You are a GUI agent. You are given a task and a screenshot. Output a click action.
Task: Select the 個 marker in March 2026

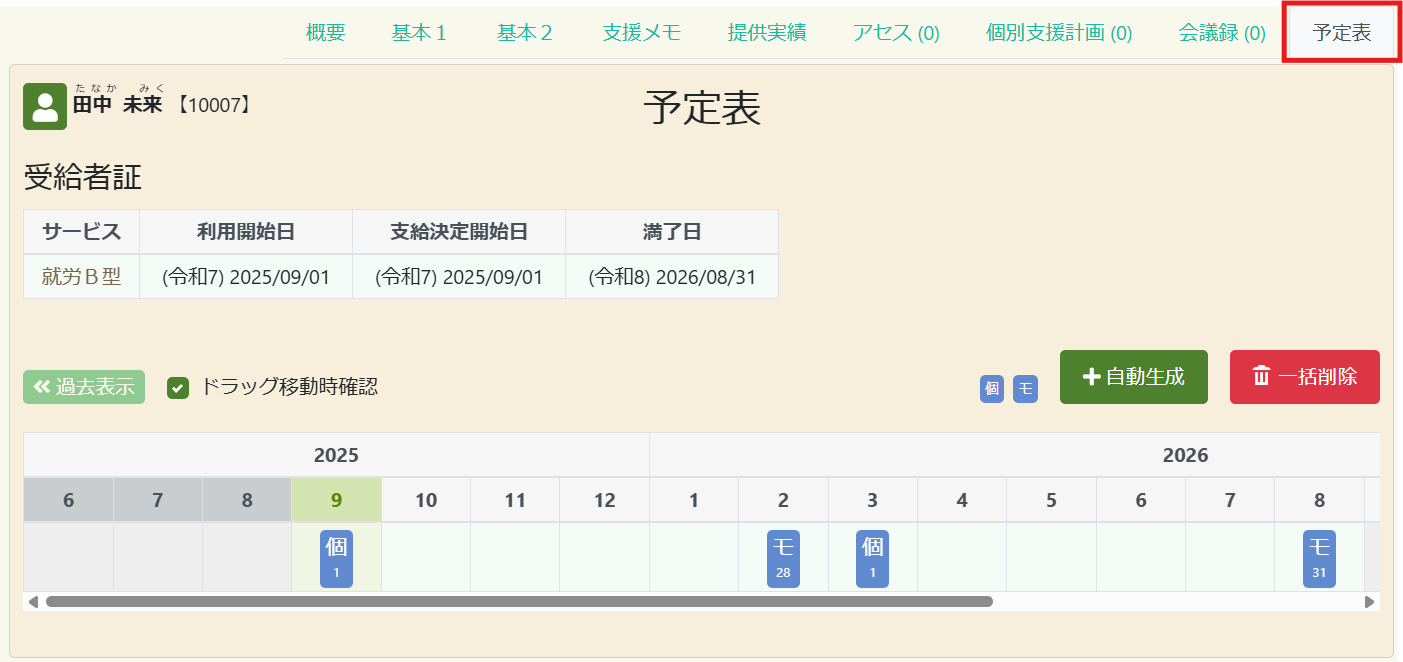[x=872, y=558]
